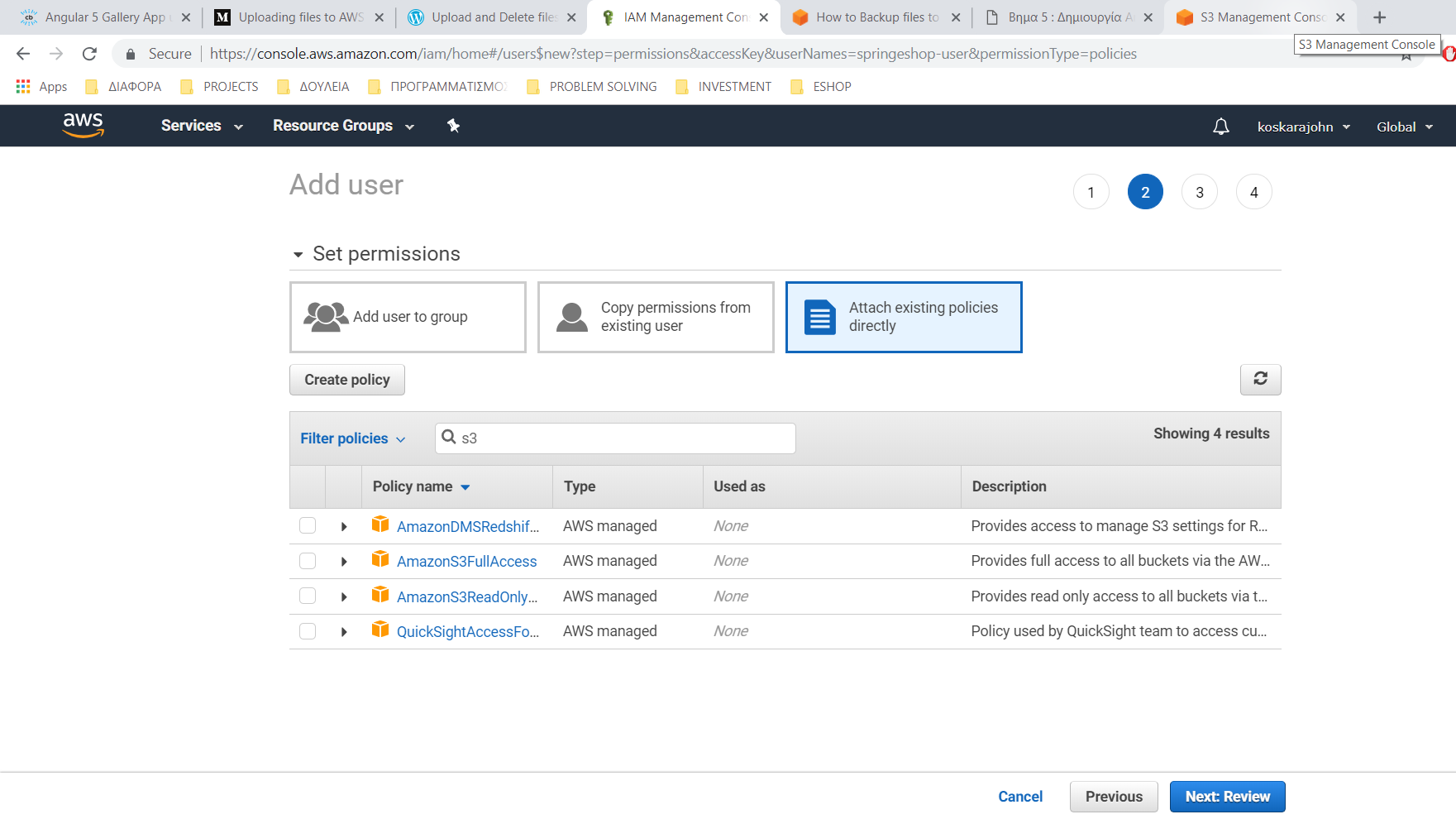Click the policy icon beside AmazonS3FullAccess

coord(380,559)
